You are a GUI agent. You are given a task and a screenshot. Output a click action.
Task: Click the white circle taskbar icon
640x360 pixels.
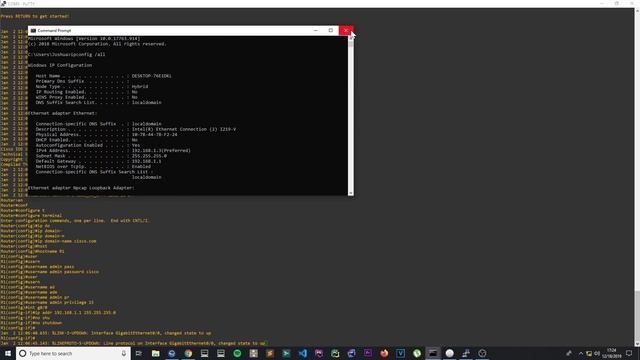[449, 353]
